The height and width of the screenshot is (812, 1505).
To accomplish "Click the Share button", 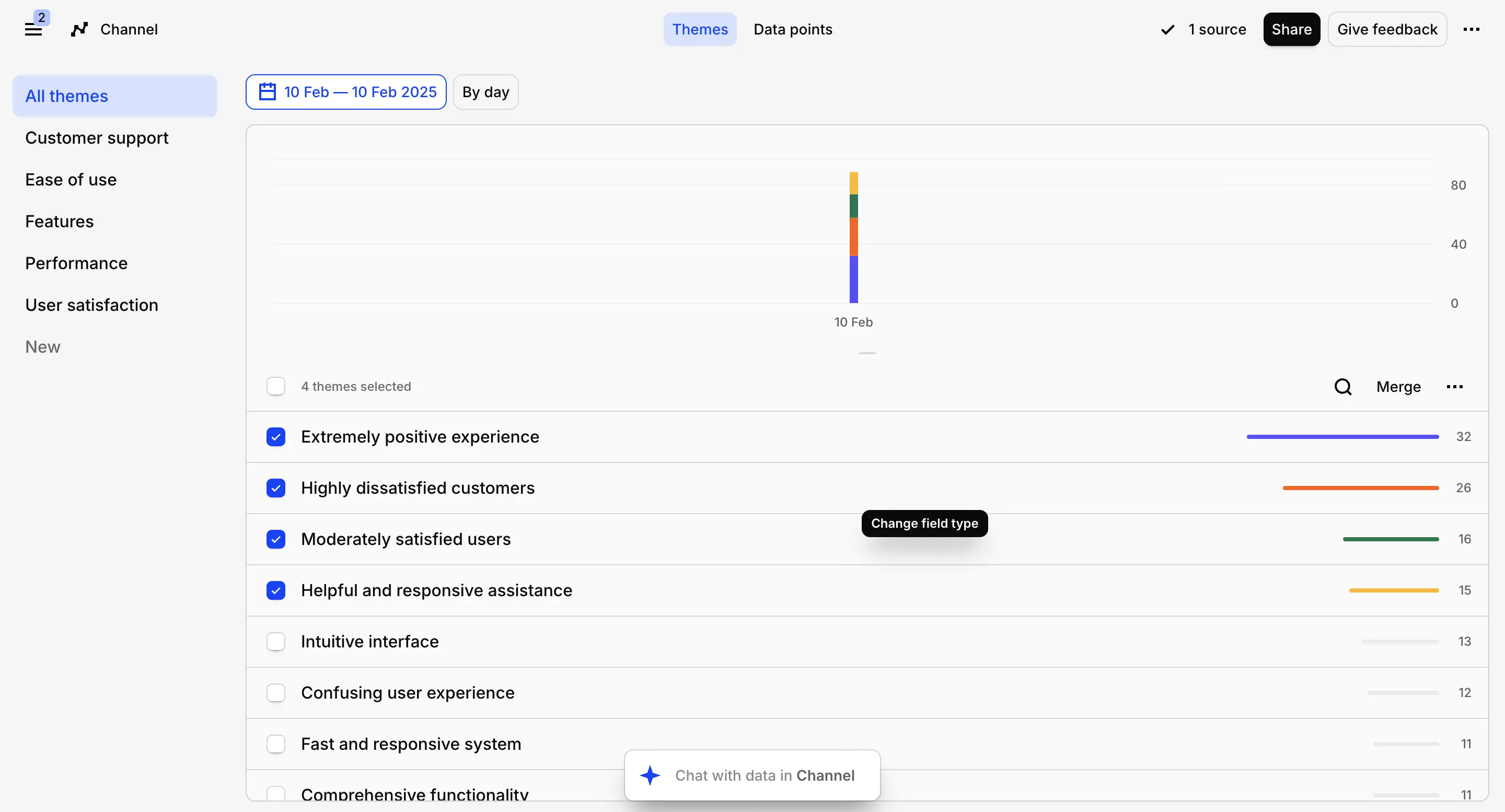I will [x=1291, y=29].
